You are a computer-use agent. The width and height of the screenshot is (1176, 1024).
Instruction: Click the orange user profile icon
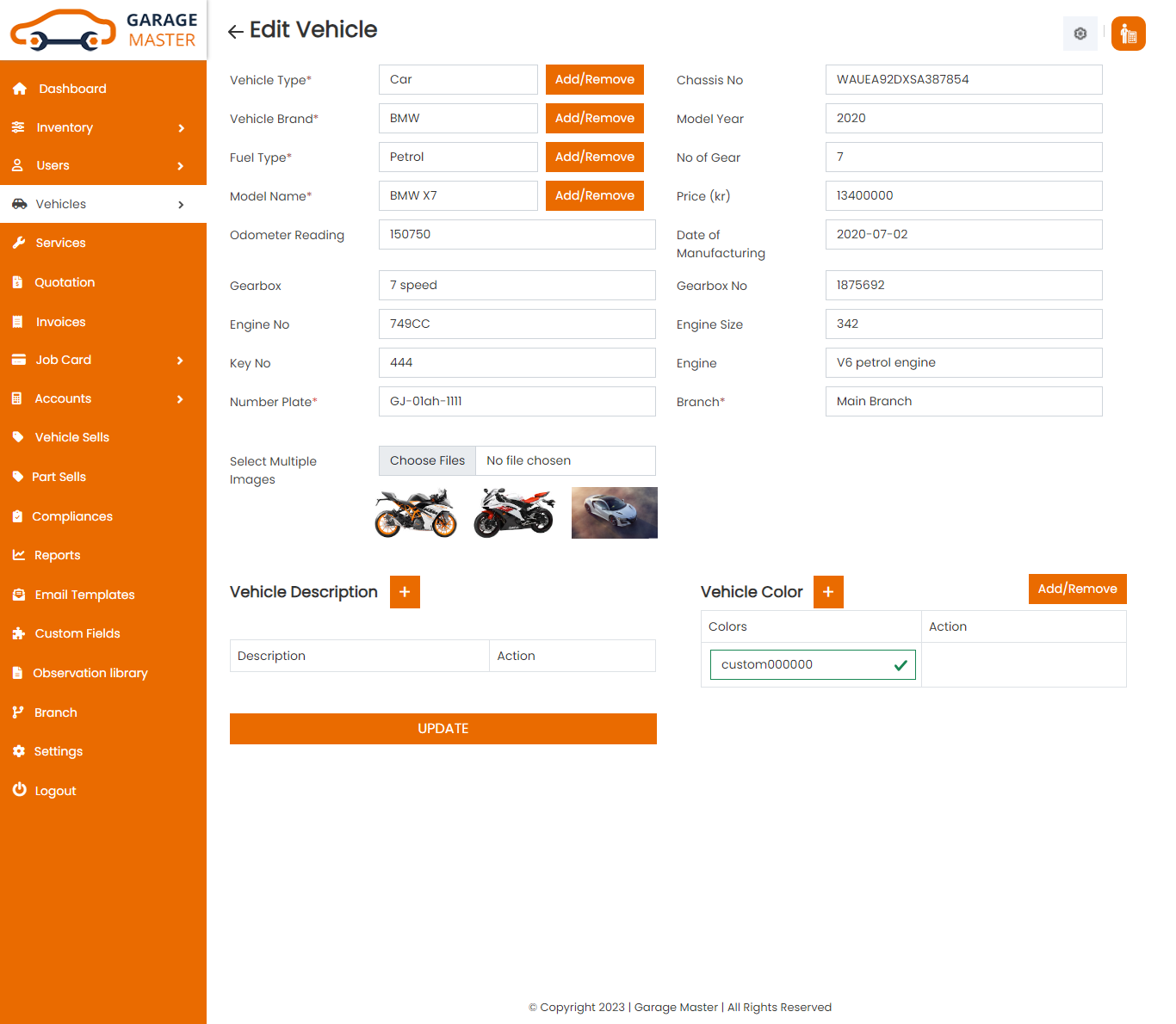pos(1128,34)
